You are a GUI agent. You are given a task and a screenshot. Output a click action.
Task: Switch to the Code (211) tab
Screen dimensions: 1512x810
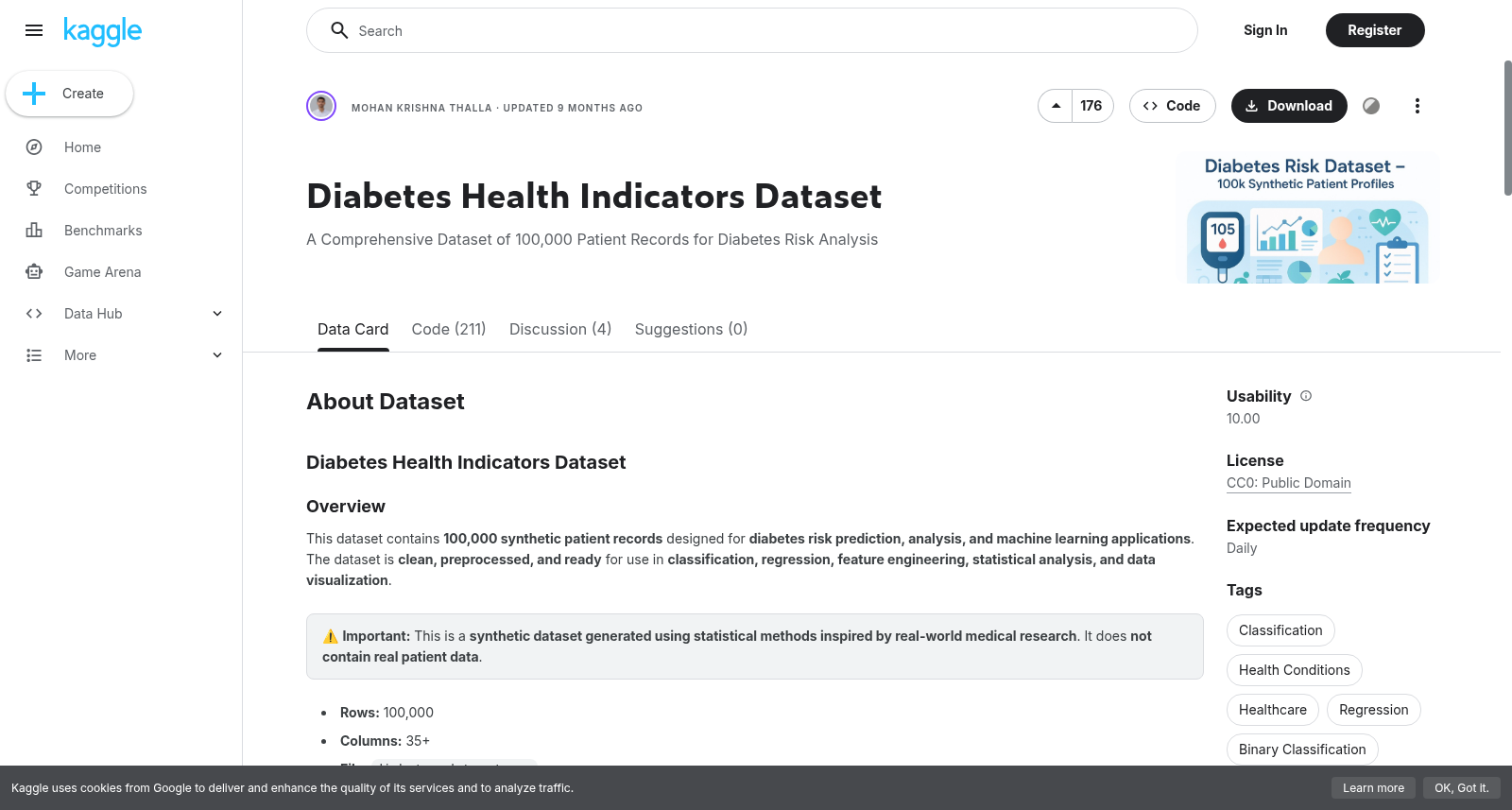point(449,329)
